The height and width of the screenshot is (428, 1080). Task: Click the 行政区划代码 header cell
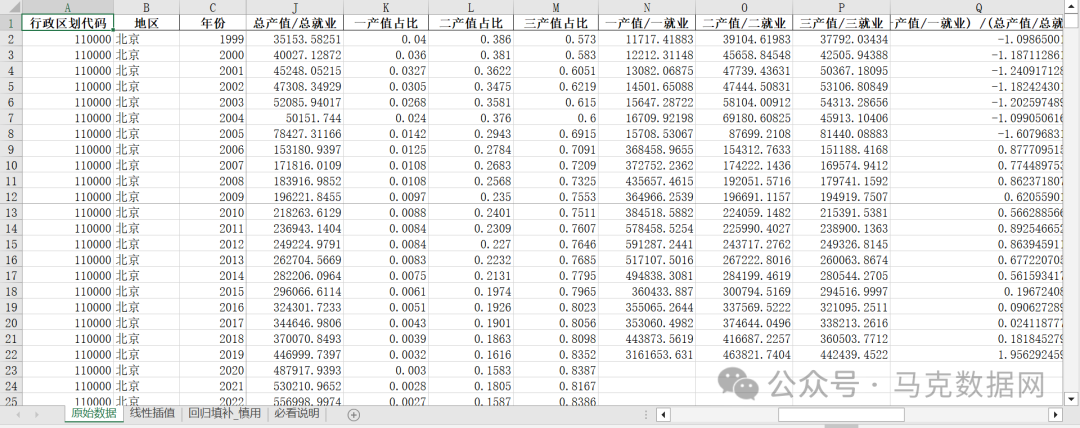(68, 23)
